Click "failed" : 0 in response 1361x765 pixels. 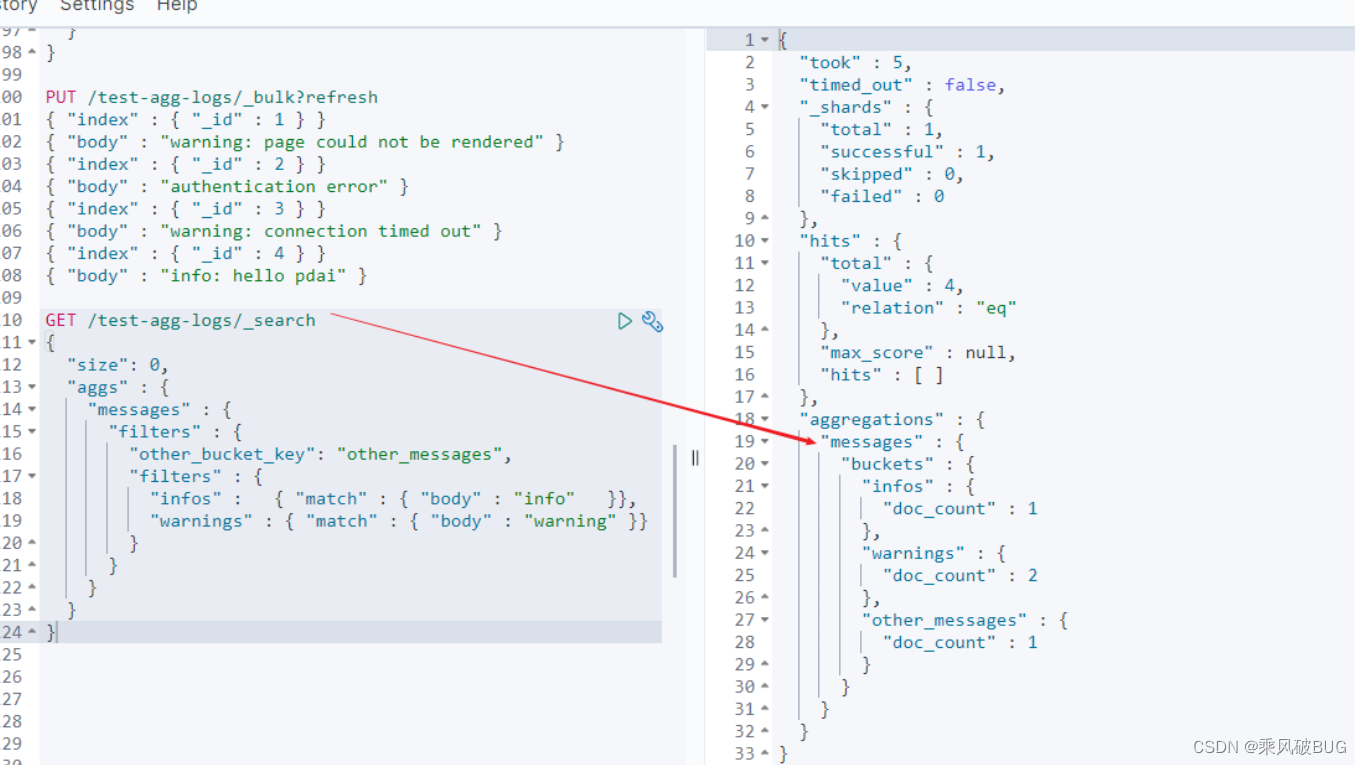tap(882, 196)
